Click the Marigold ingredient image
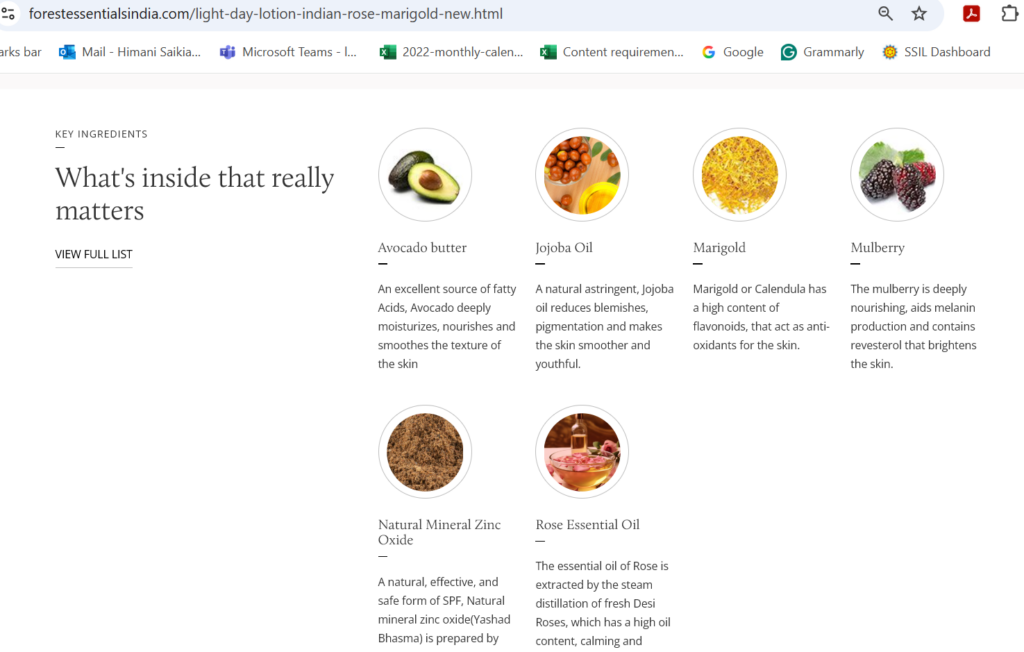 coord(740,175)
